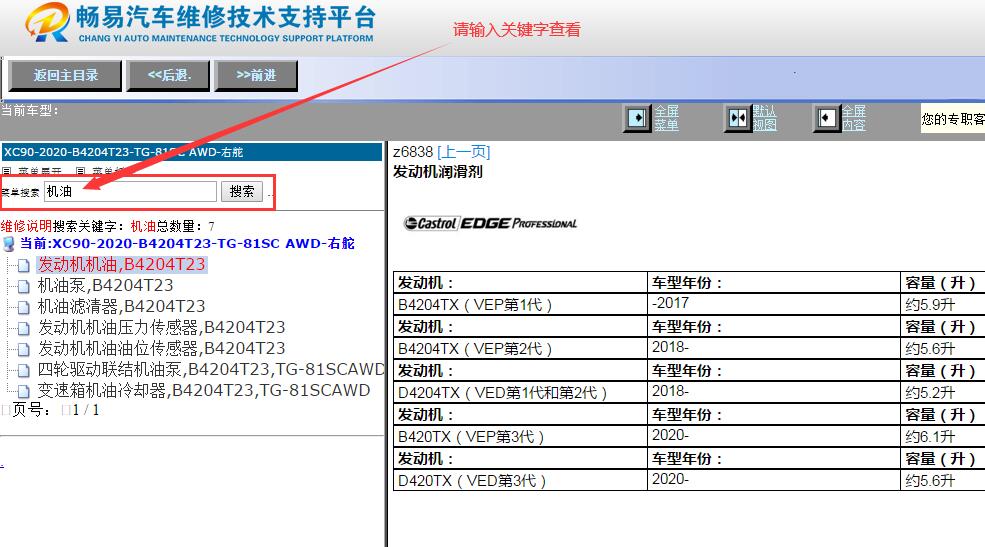The width and height of the screenshot is (985, 547).
Task: Open 发动机机油油位传感器,B4204T23 result
Action: pyautogui.click(x=161, y=348)
